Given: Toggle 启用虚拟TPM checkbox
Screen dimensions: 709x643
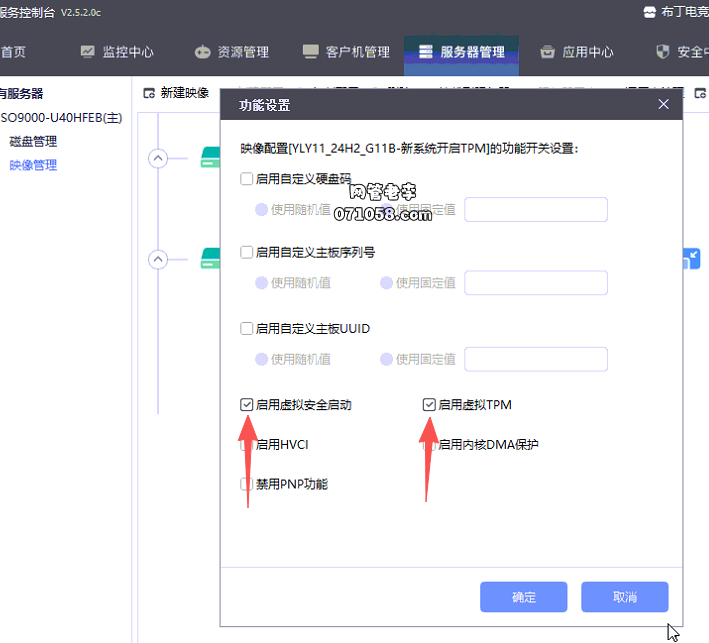Looking at the screenshot, I should (429, 404).
